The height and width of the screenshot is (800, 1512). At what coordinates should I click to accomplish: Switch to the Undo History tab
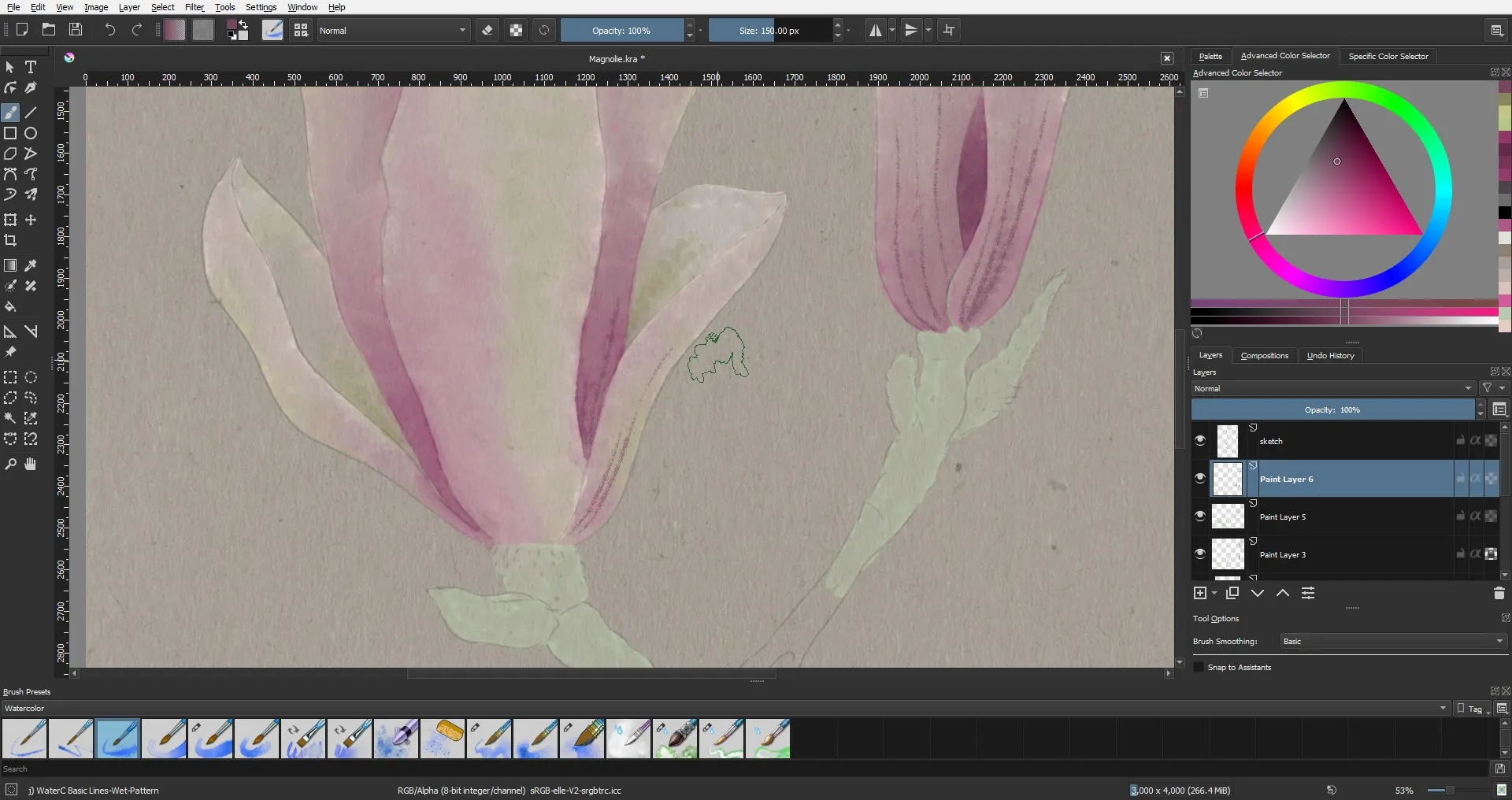[1330, 356]
